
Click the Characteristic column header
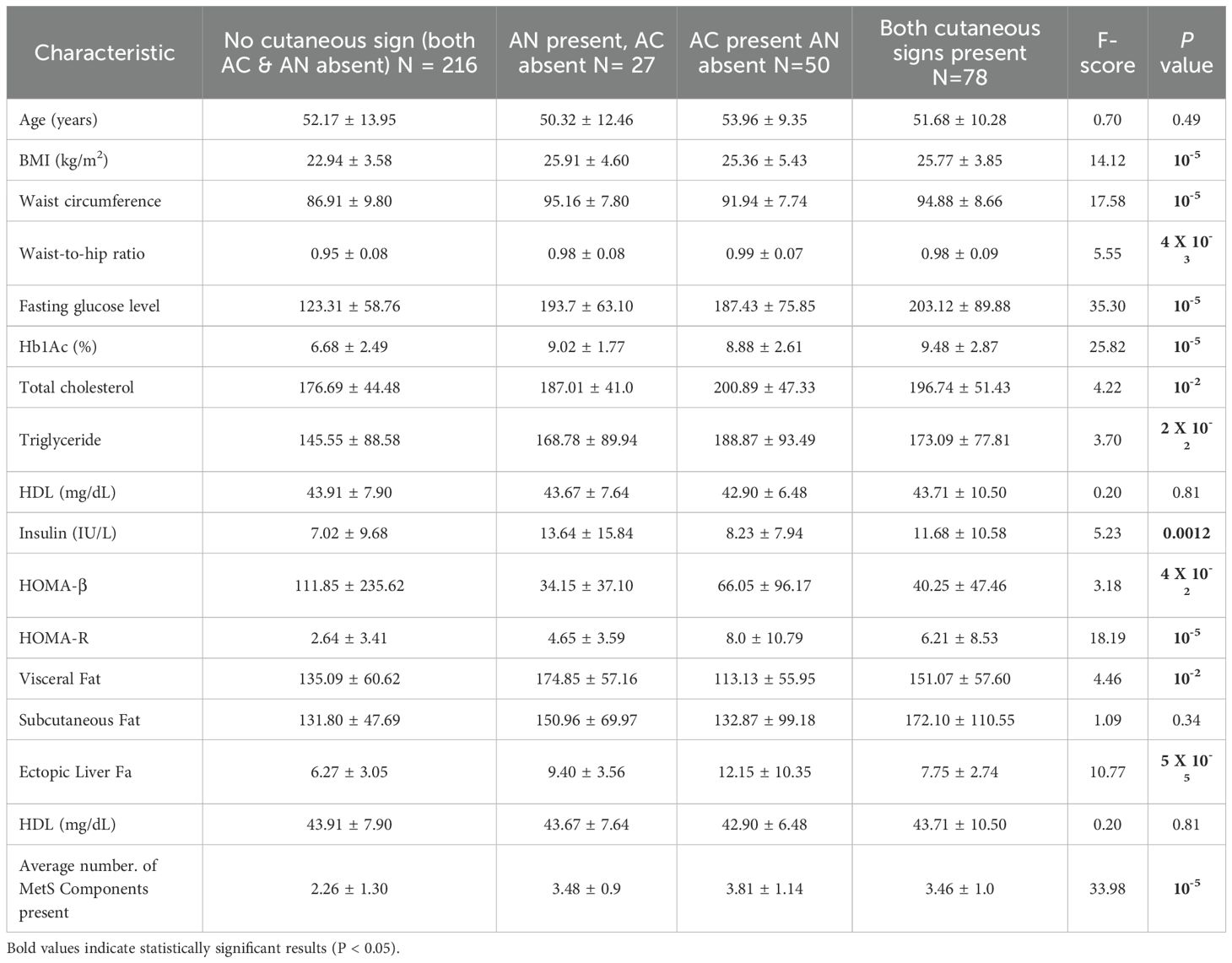click(105, 52)
